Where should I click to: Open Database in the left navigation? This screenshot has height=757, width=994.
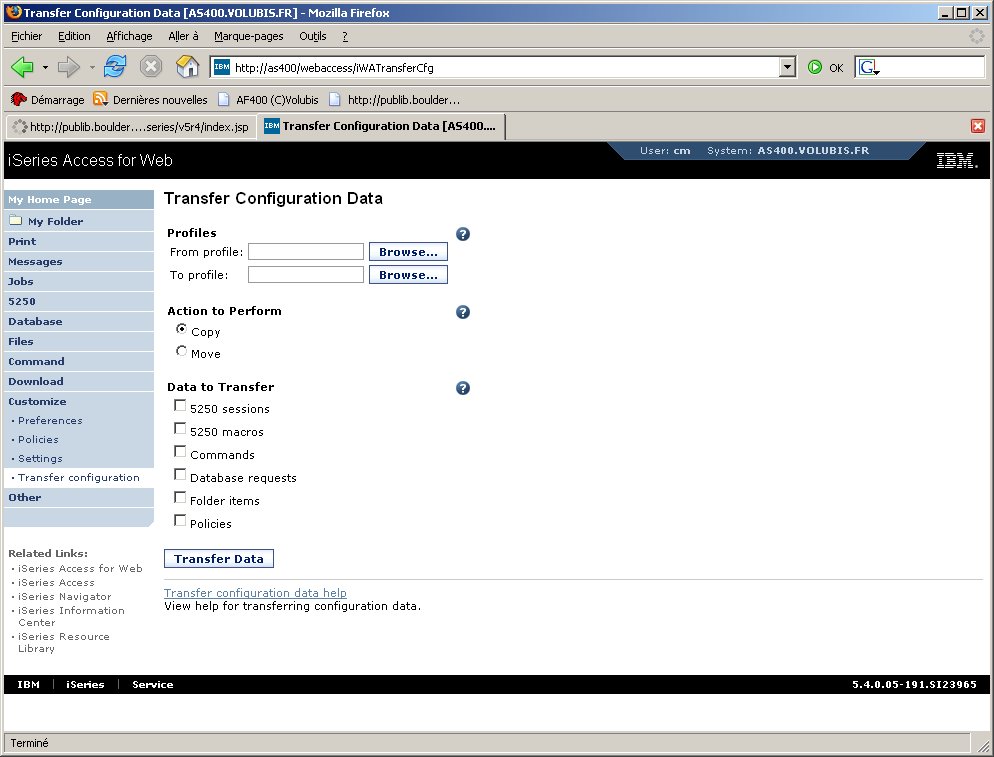[x=36, y=321]
